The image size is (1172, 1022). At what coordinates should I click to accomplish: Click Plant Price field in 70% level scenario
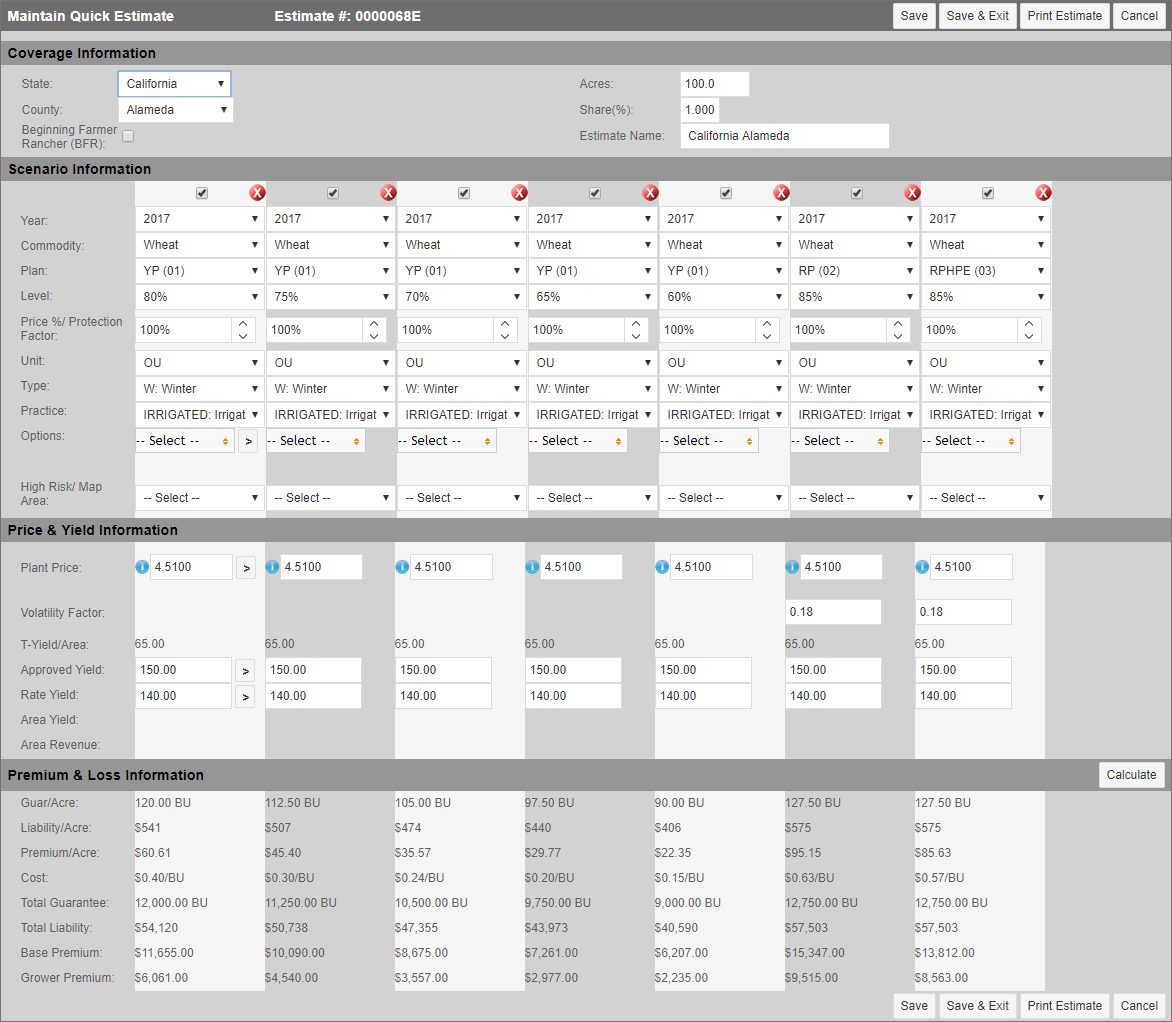tap(451, 567)
